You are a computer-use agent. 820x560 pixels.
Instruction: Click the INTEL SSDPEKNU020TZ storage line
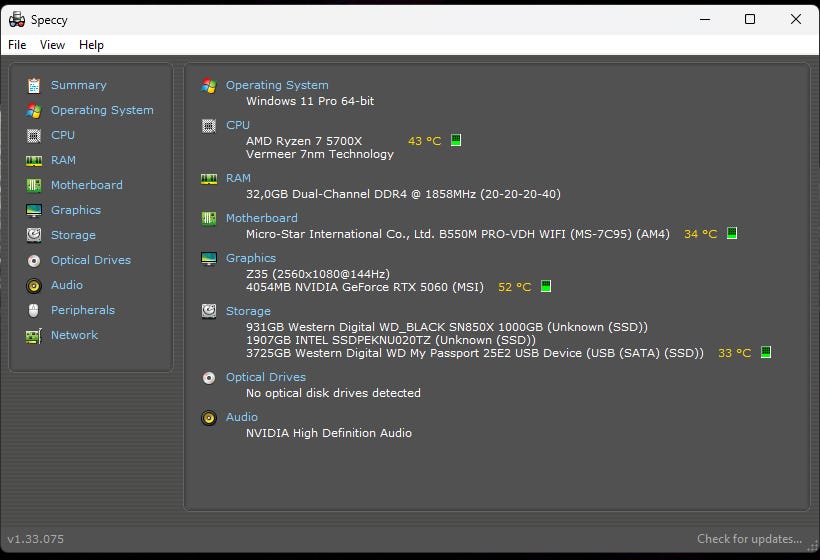click(x=391, y=340)
